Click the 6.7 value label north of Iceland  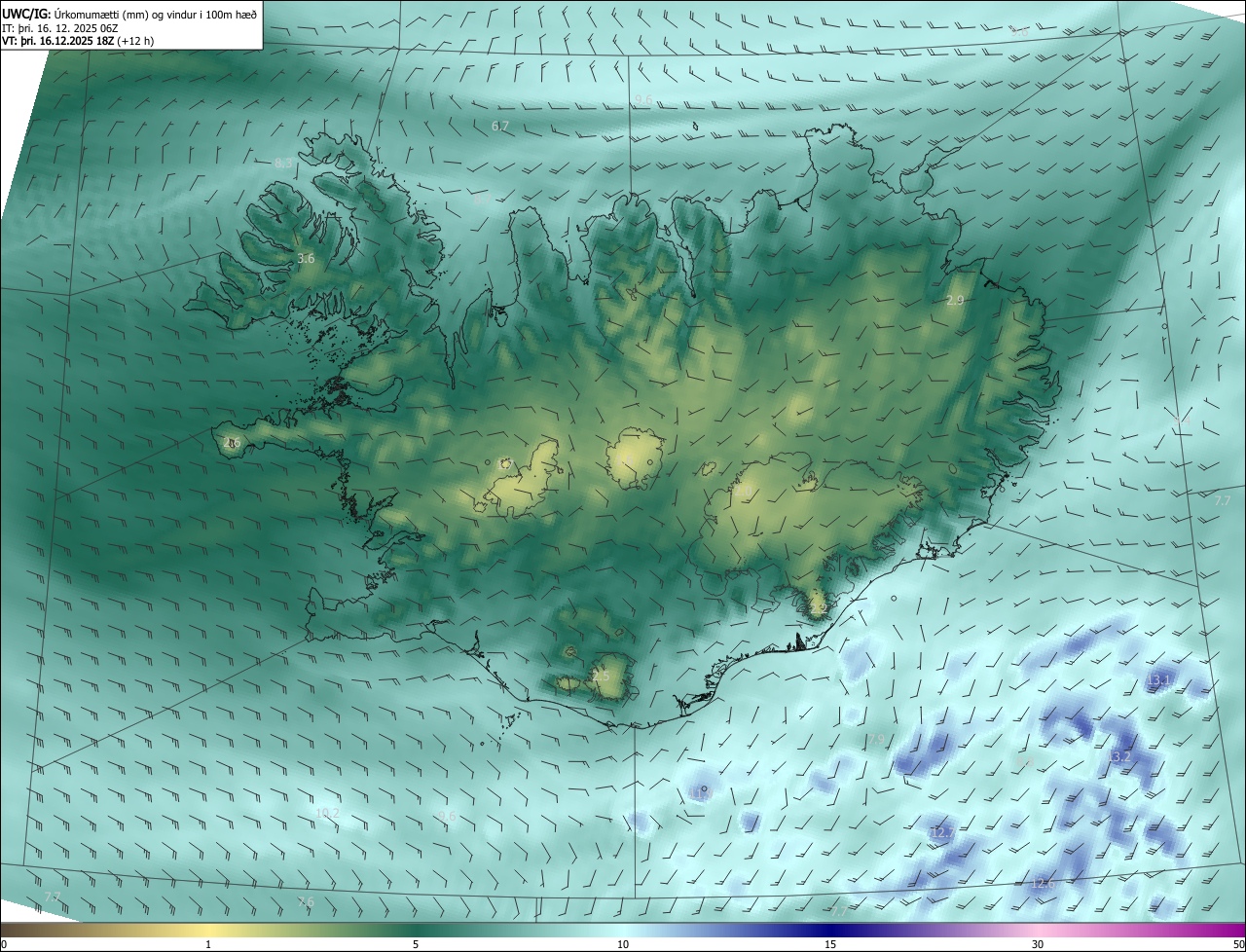[x=500, y=127]
